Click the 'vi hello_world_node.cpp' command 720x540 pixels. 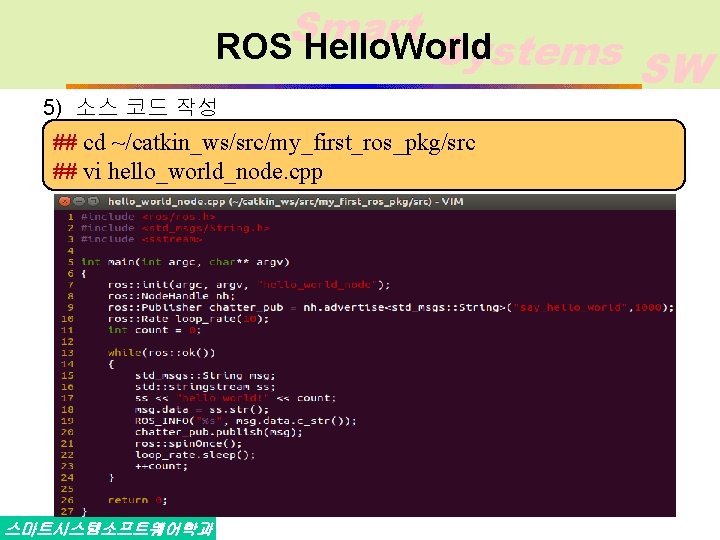[202, 172]
